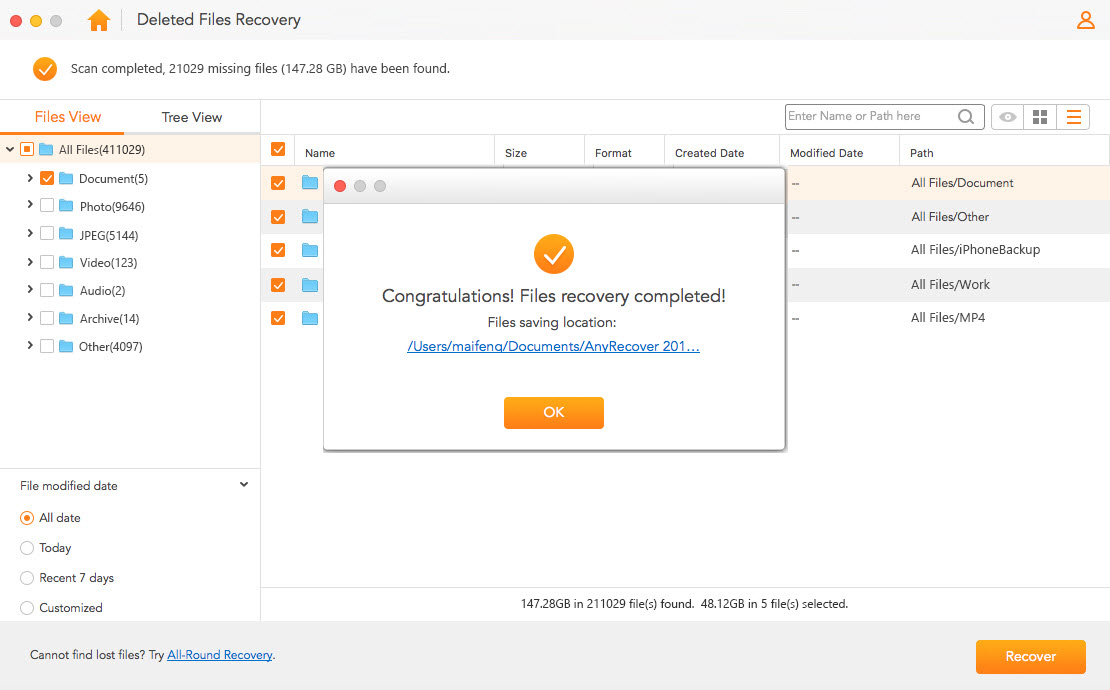The image size is (1110, 690).
Task: Click the search magnifier icon
Action: click(966, 116)
